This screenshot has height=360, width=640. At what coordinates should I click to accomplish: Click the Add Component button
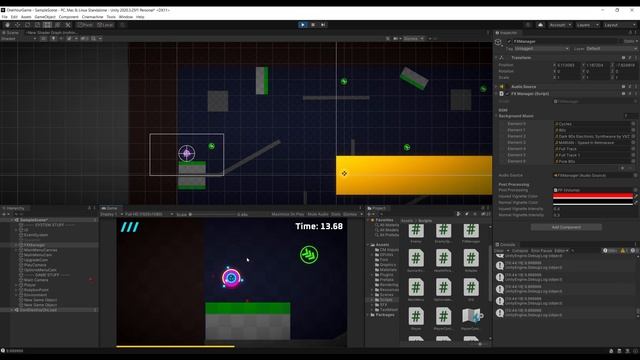coord(566,227)
